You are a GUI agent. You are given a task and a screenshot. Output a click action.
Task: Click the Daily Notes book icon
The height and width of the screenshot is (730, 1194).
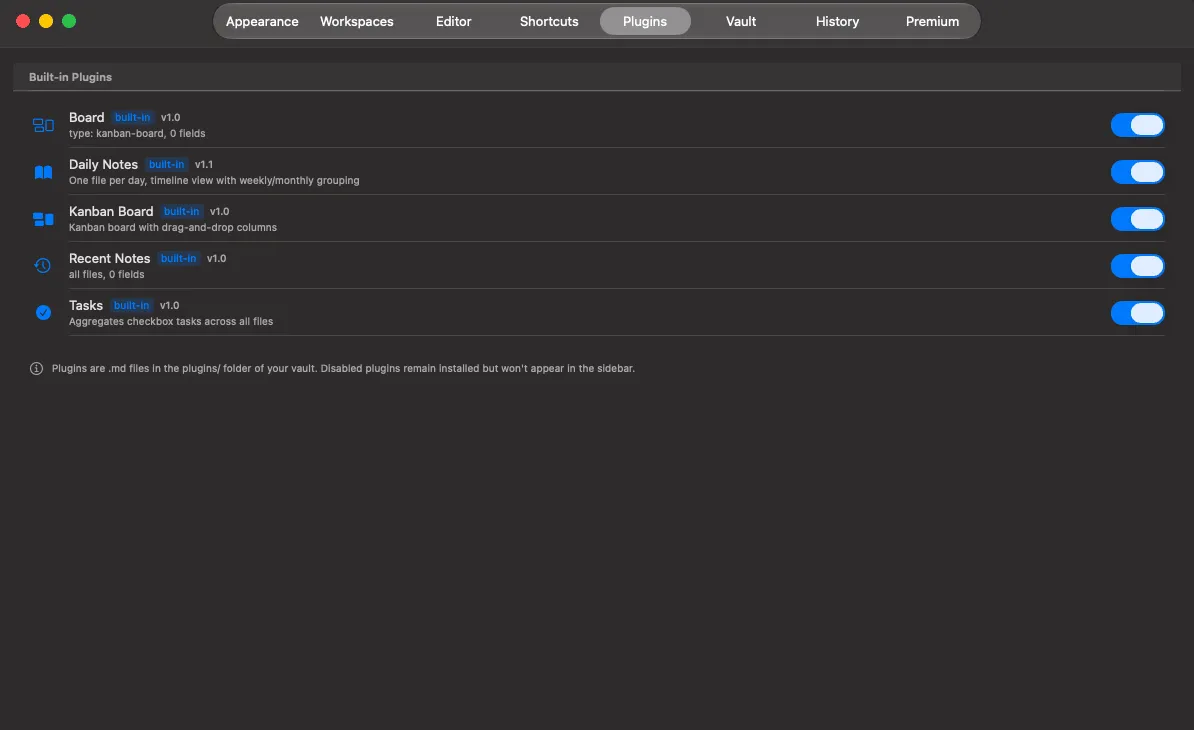coord(43,173)
